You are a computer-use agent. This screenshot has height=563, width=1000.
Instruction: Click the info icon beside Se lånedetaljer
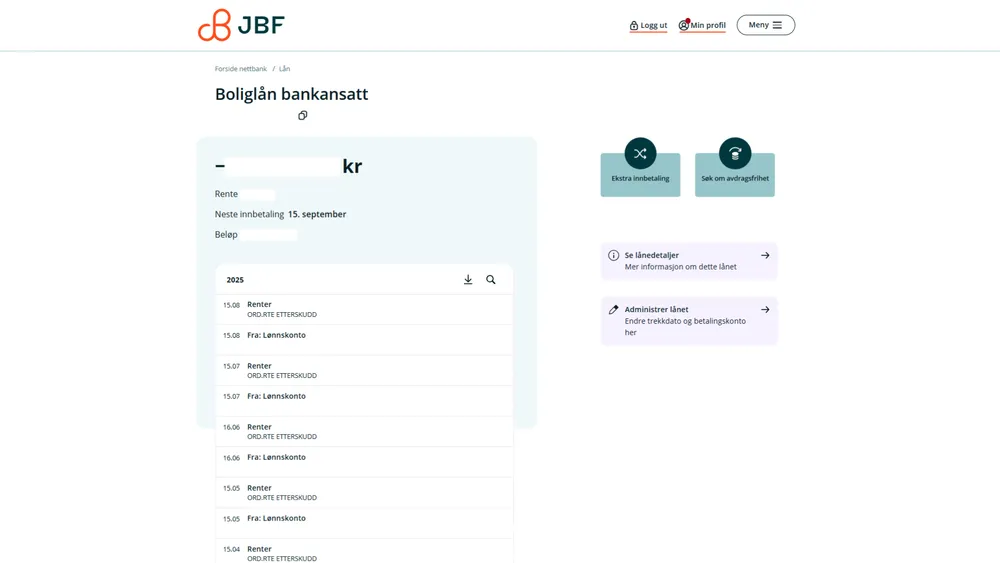point(614,256)
